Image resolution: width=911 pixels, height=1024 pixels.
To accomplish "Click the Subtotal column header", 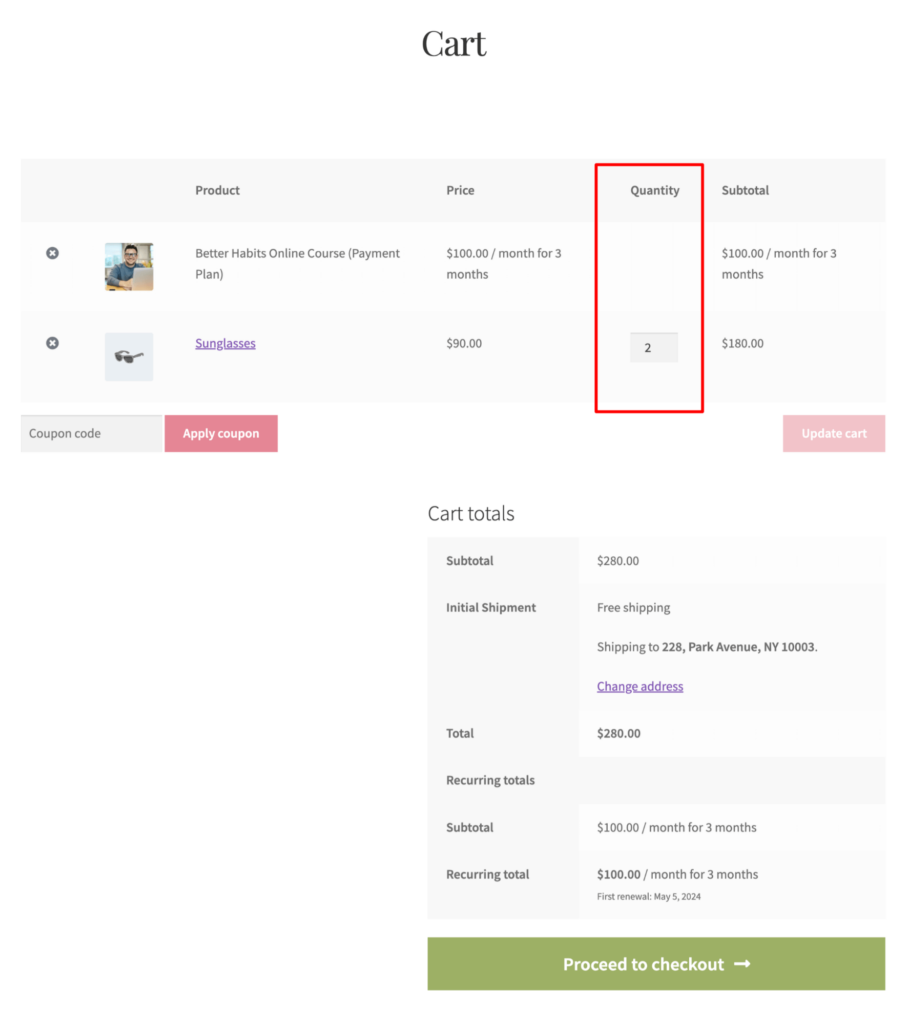I will pyautogui.click(x=745, y=190).
